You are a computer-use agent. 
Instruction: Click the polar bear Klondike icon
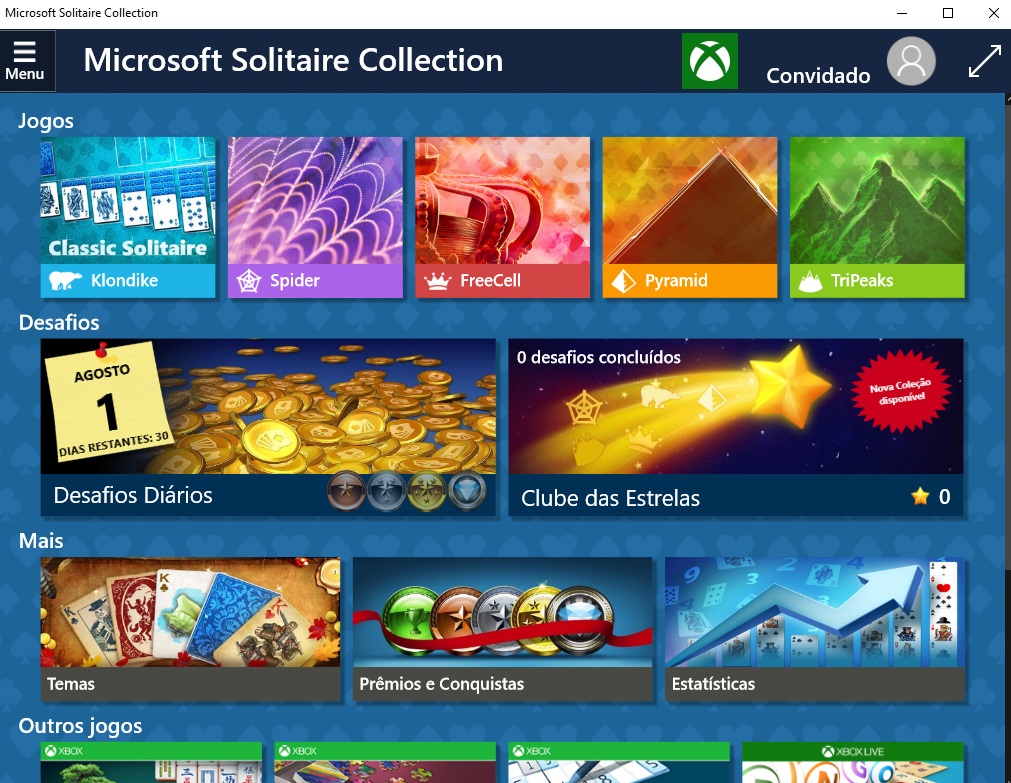point(65,281)
